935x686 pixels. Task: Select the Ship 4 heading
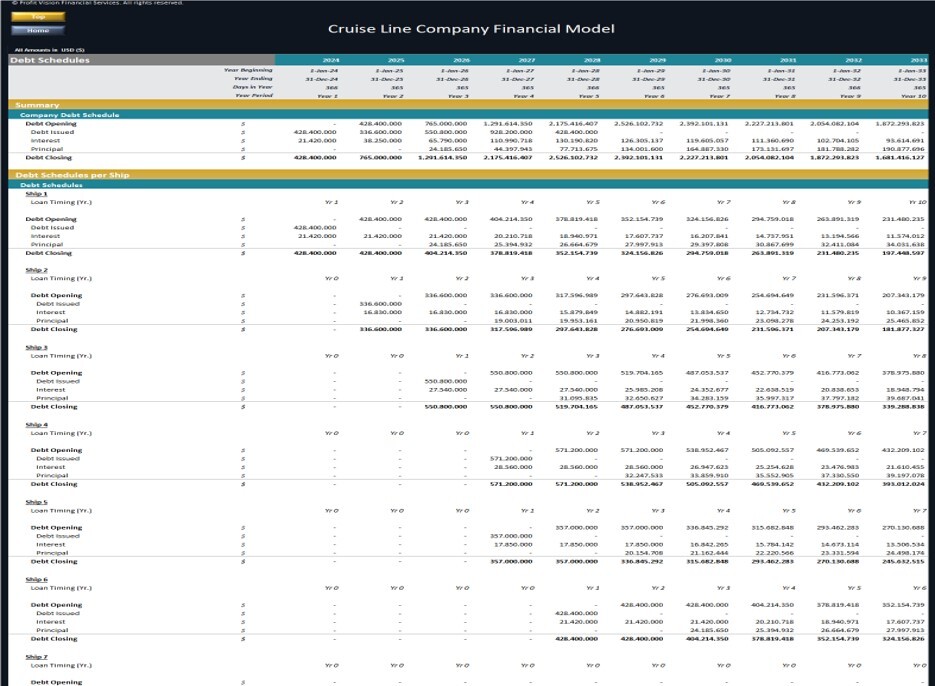36,425
